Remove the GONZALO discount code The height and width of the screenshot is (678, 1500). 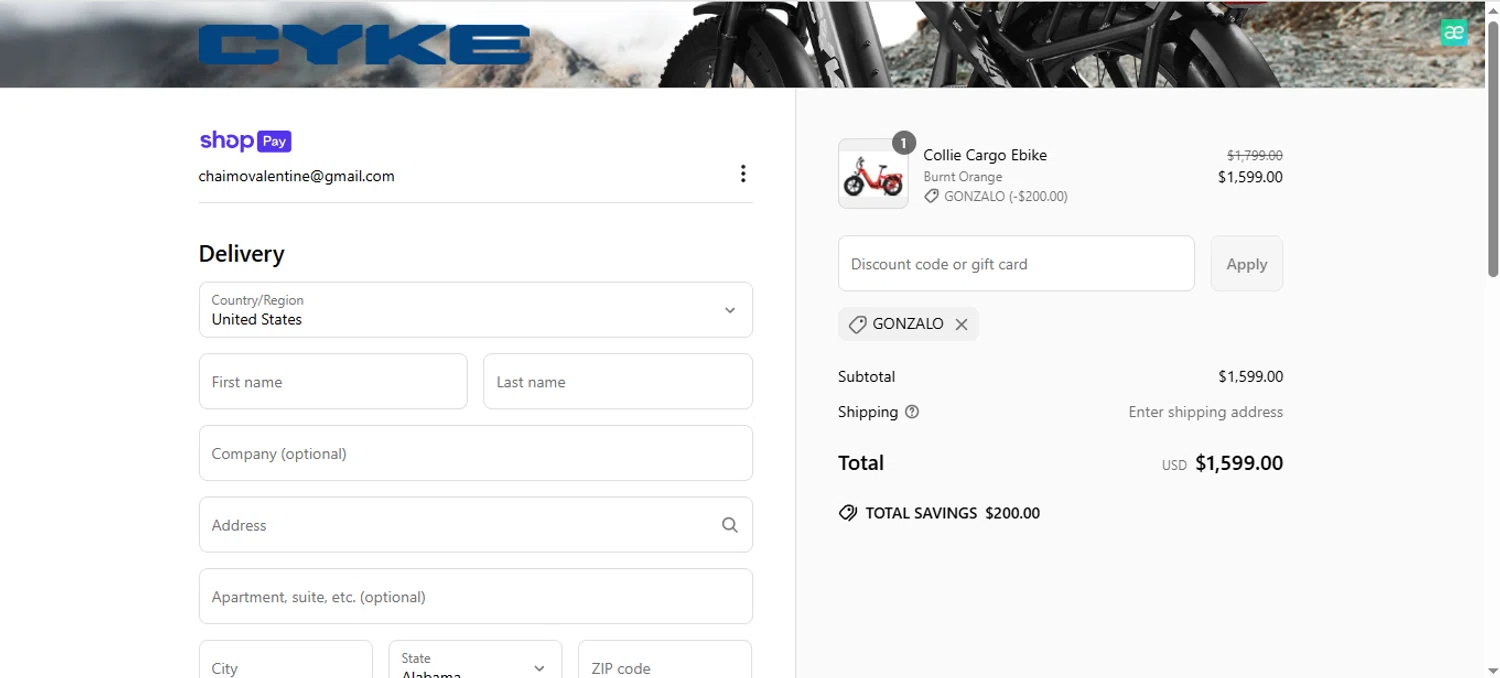pos(961,324)
